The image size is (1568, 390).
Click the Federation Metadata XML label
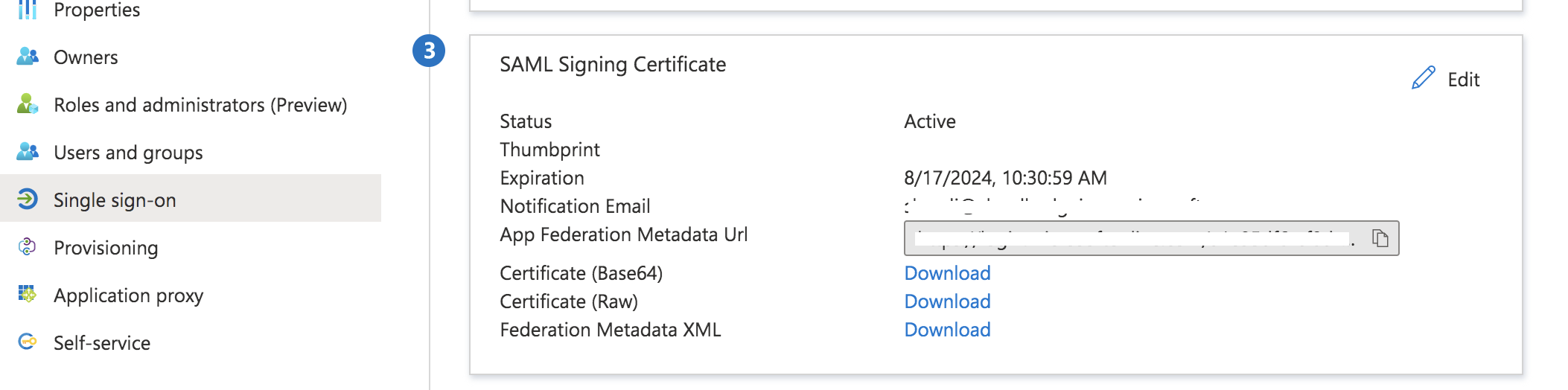(610, 330)
